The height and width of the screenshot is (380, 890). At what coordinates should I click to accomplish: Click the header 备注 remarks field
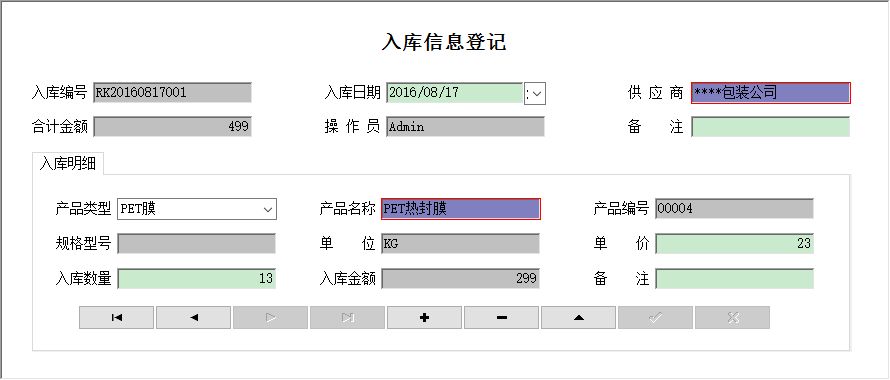tap(771, 127)
